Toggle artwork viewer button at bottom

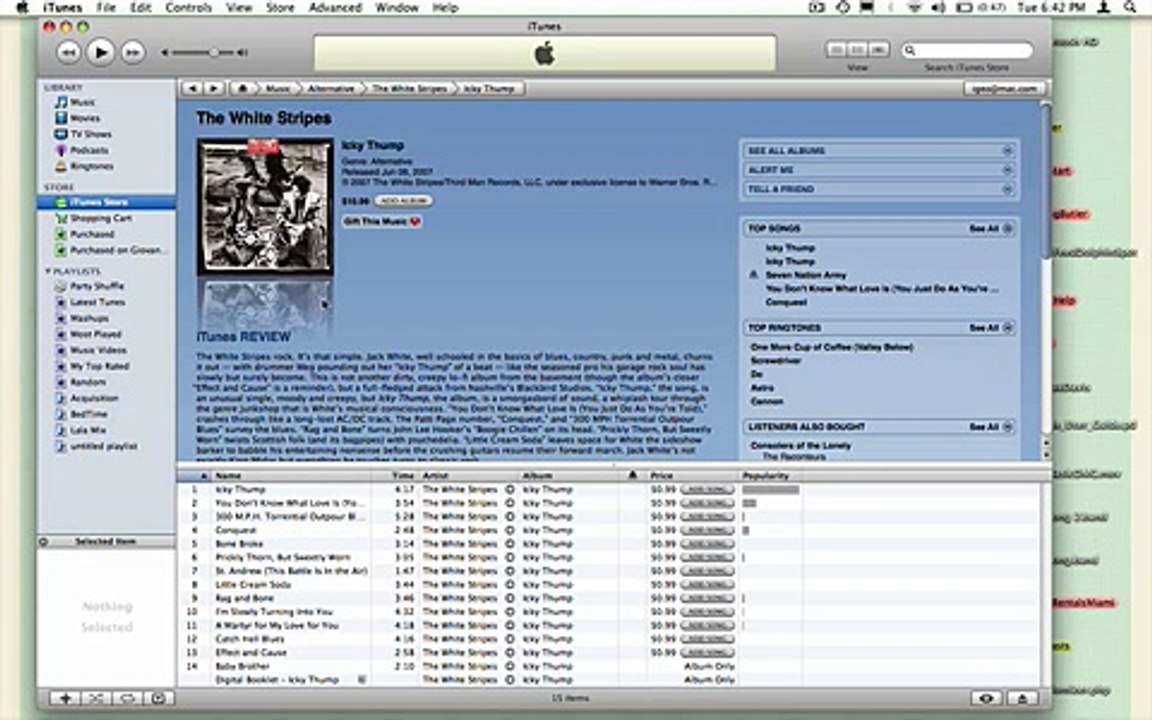tap(158, 698)
